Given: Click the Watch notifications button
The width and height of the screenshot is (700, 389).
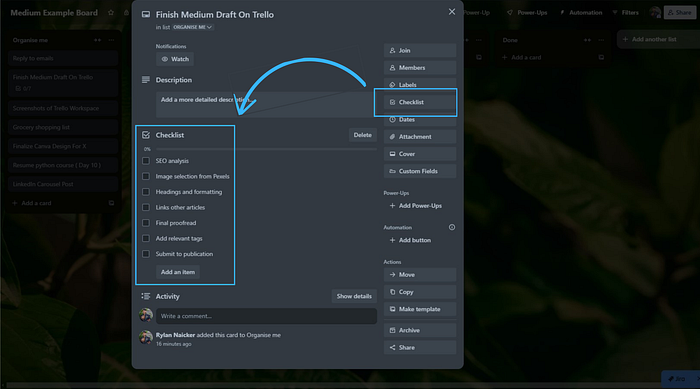Looking at the screenshot, I should [x=175, y=59].
